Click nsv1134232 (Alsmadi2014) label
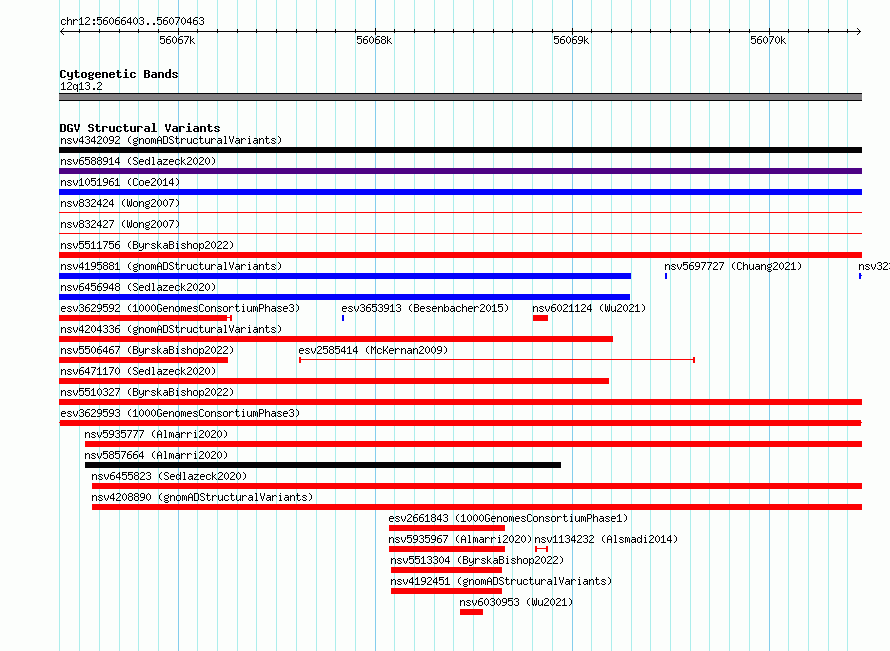The image size is (890, 651). (x=606, y=539)
